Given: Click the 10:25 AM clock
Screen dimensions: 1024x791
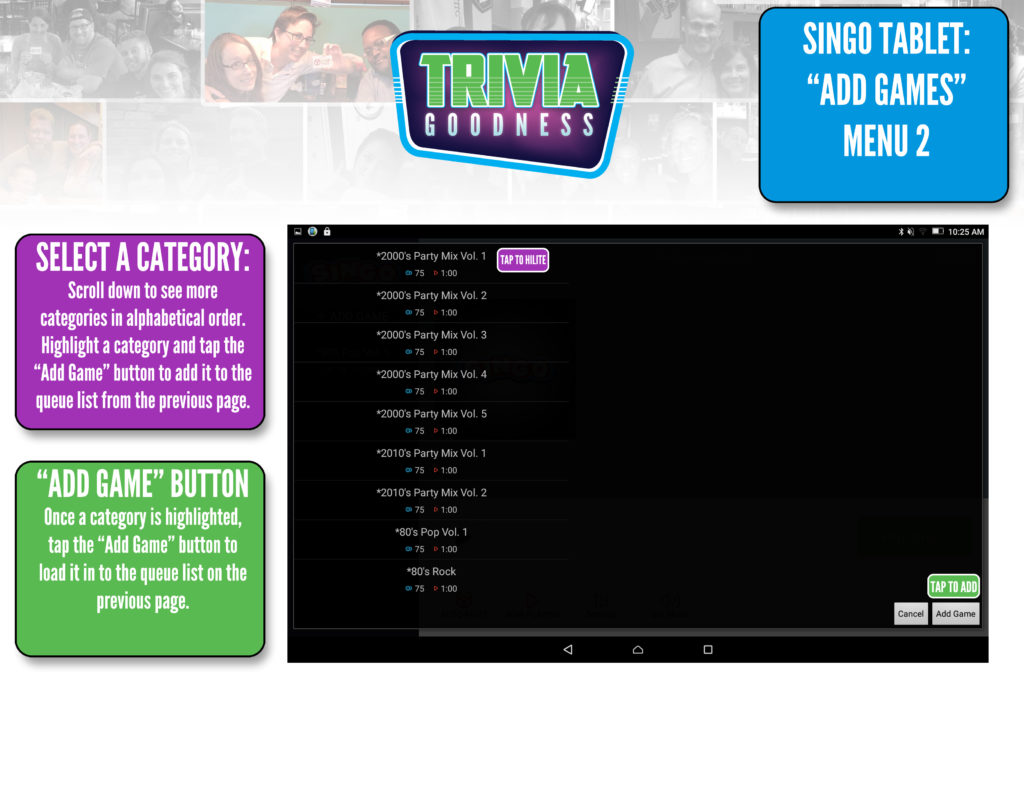Looking at the screenshot, I should (x=966, y=232).
